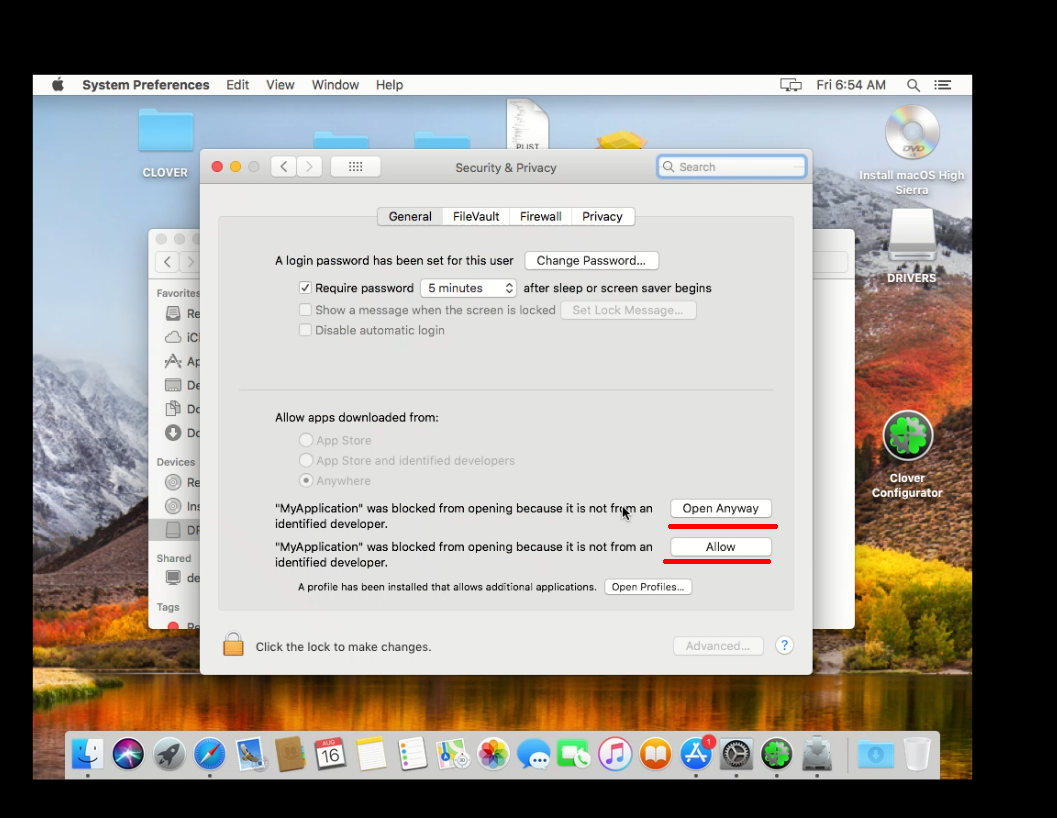1057x818 pixels.
Task: Open Launchpad rocket icon in dock
Action: [x=169, y=753]
